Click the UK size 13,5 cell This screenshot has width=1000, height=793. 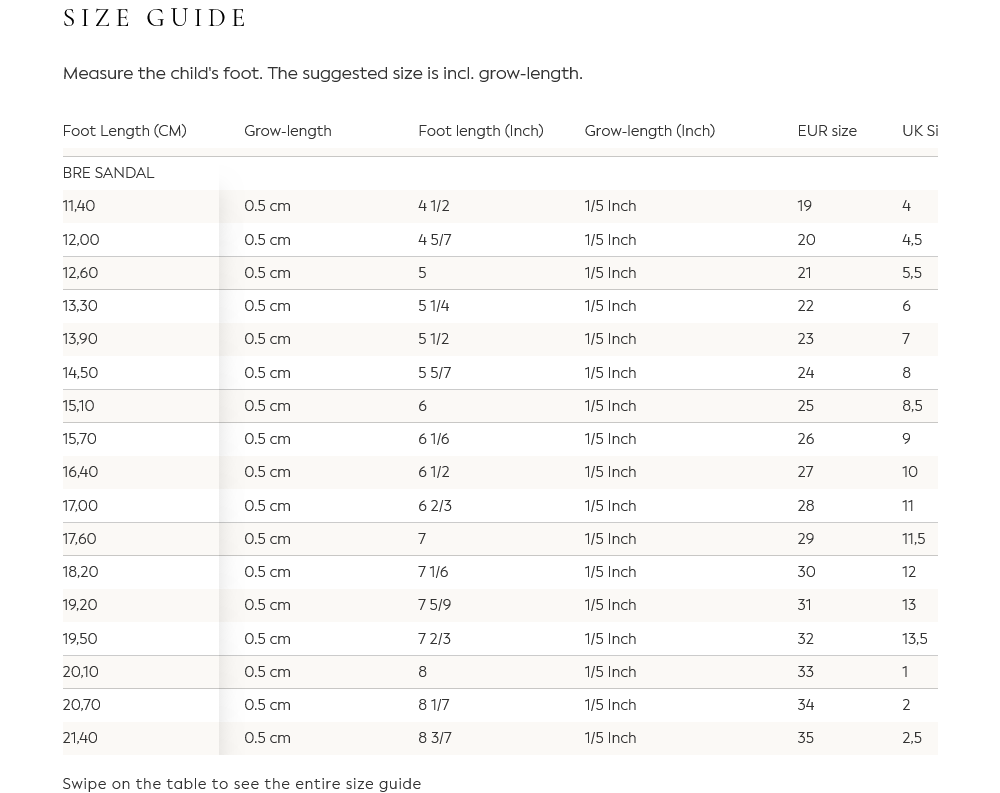pos(914,639)
